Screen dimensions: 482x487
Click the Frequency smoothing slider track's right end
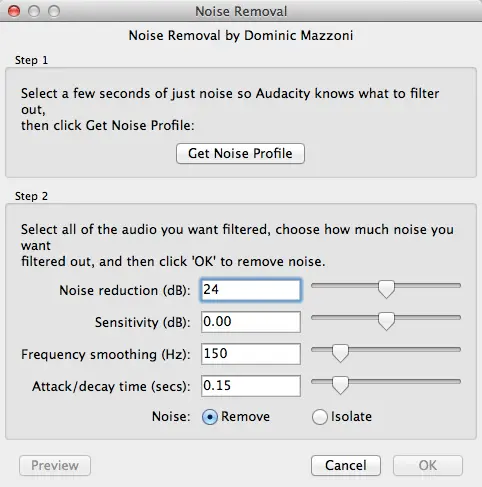[457, 350]
